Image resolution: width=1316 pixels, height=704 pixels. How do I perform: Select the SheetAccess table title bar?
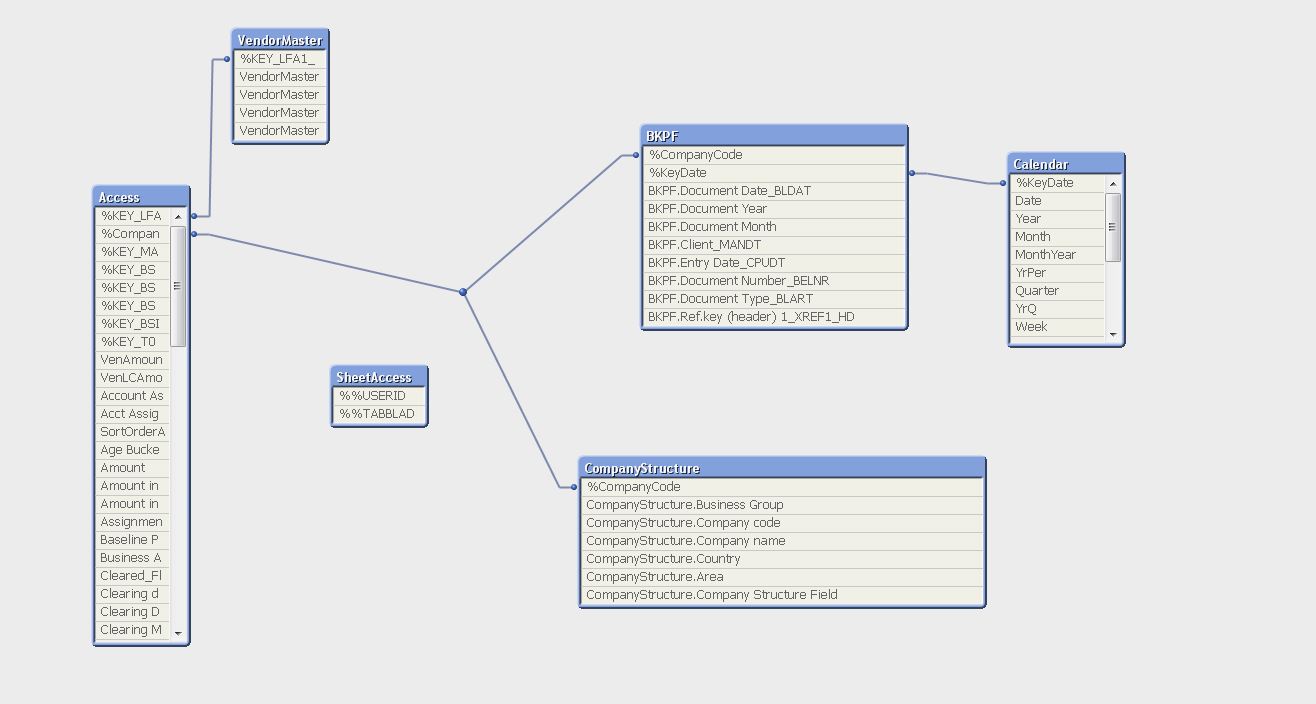click(x=379, y=377)
